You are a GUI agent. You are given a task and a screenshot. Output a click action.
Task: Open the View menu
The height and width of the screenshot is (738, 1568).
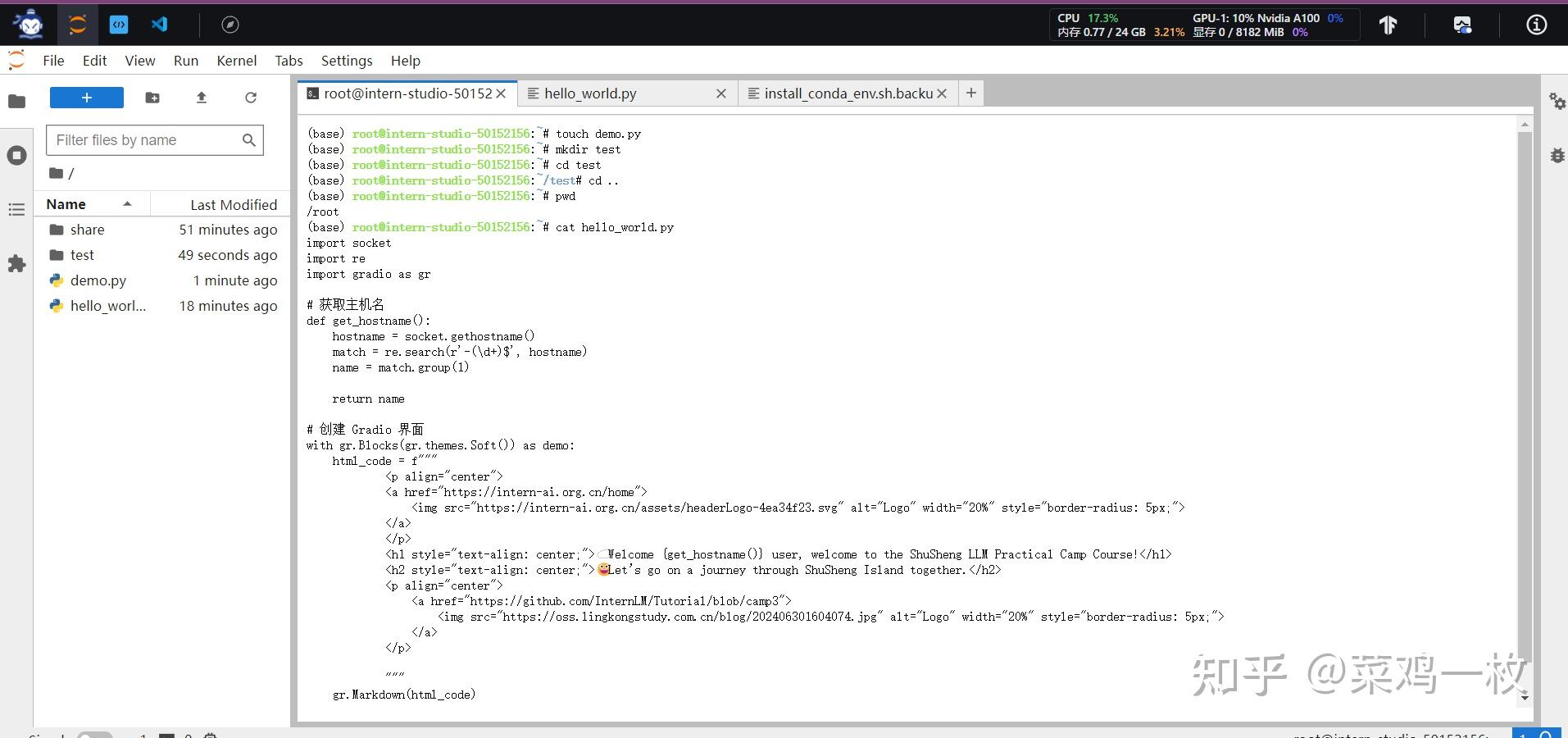[x=140, y=61]
